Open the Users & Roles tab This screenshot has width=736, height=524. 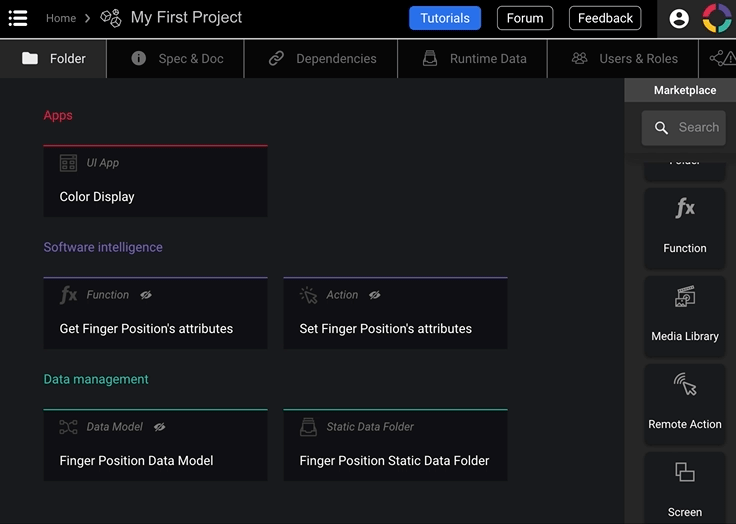click(x=623, y=59)
